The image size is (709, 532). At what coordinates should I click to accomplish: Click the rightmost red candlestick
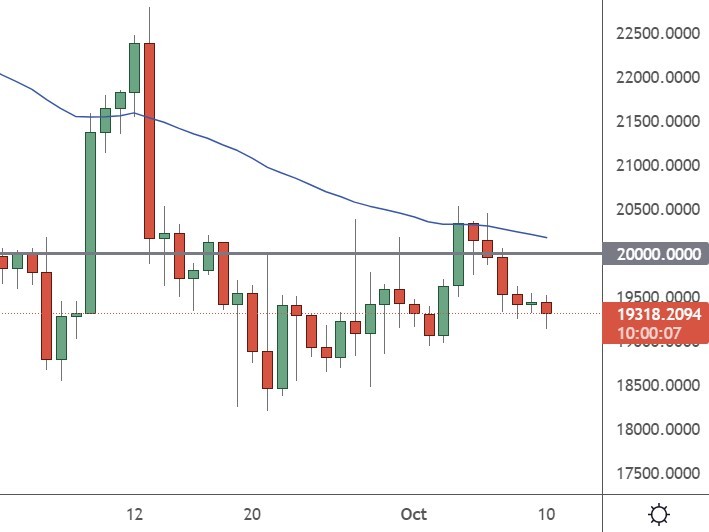click(546, 308)
